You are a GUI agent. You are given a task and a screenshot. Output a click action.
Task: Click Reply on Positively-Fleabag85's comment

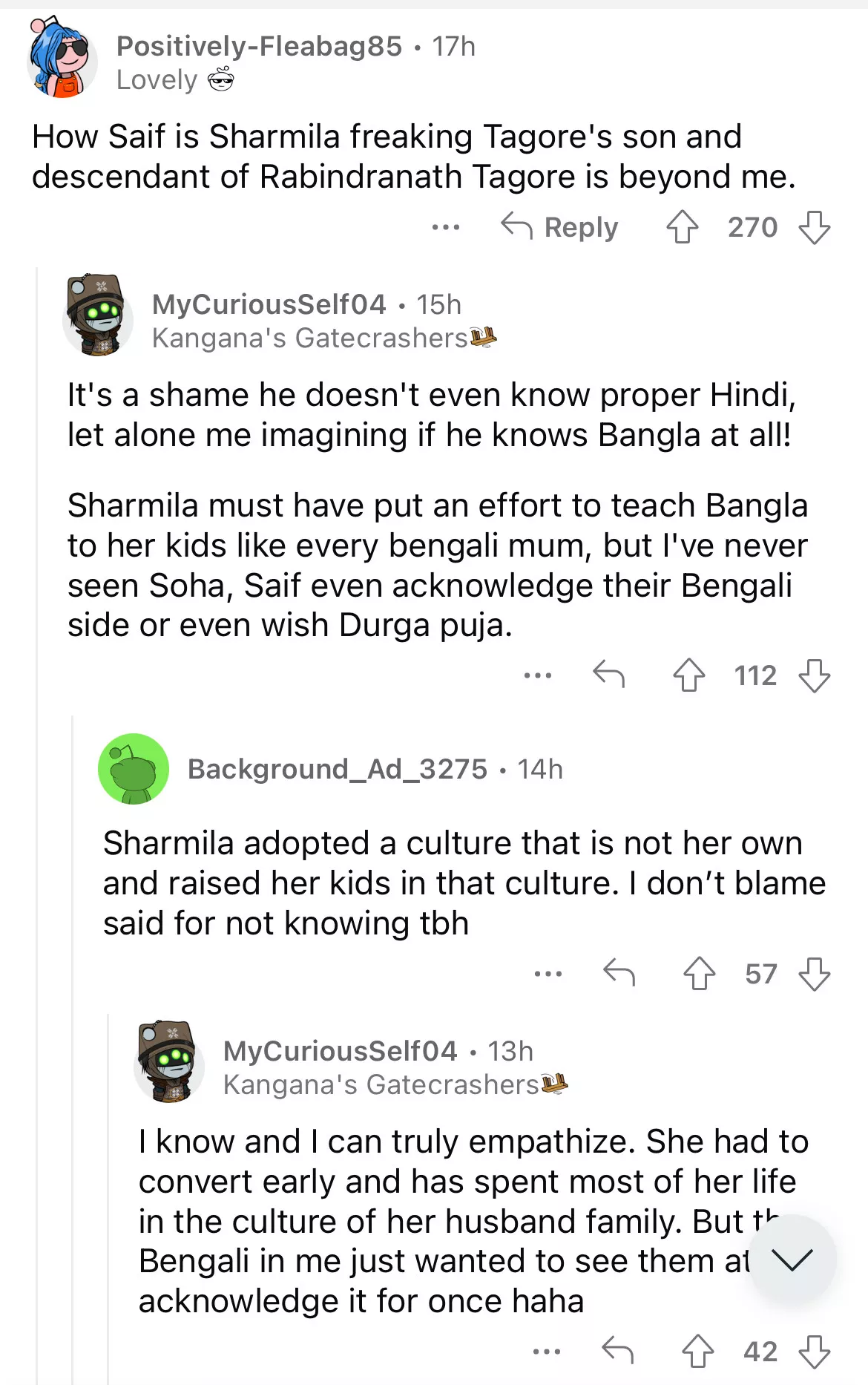(560, 227)
